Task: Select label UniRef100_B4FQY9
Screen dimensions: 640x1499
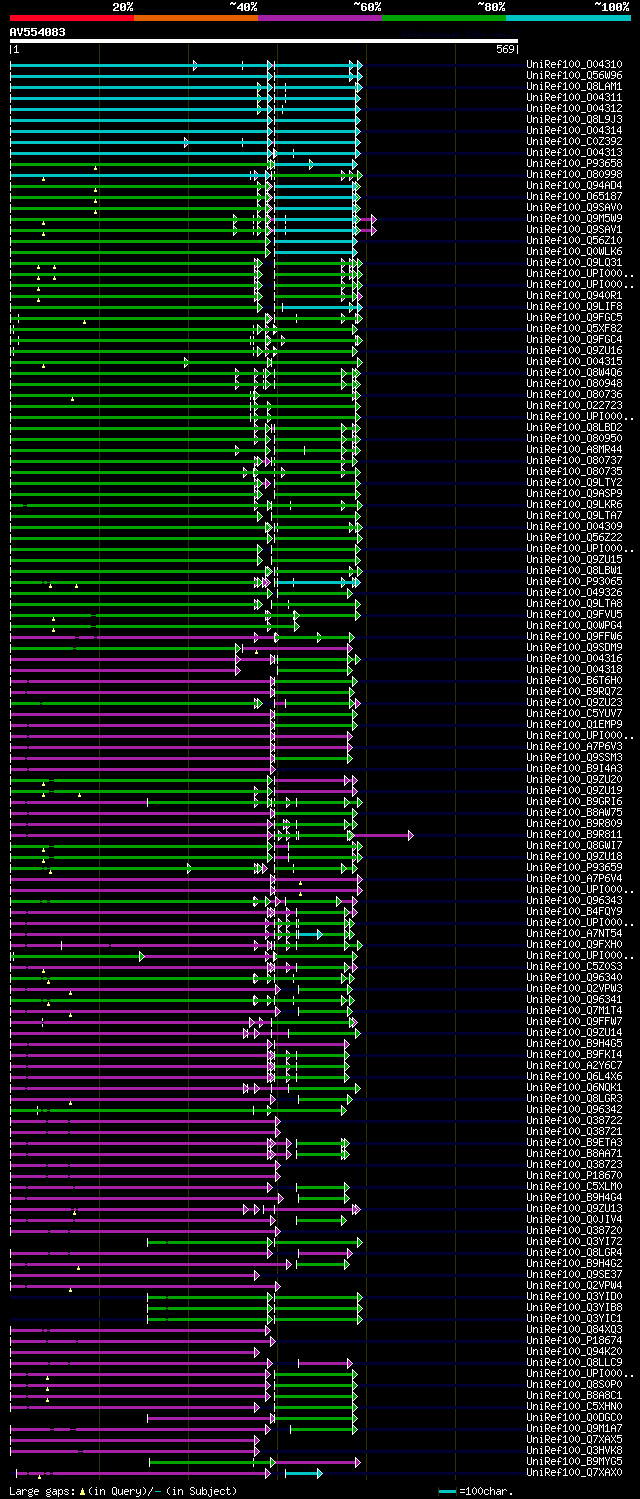Action: 574,911
